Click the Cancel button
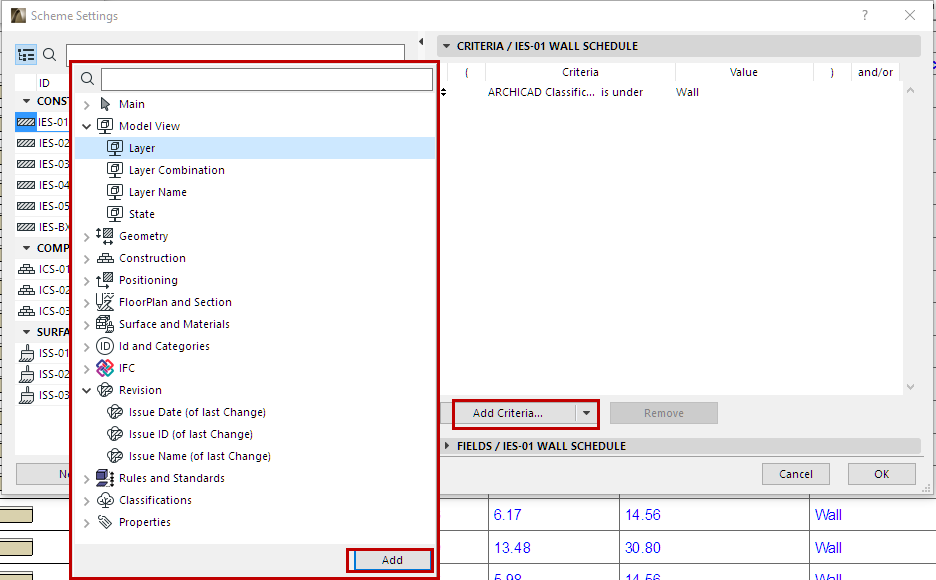 (796, 474)
